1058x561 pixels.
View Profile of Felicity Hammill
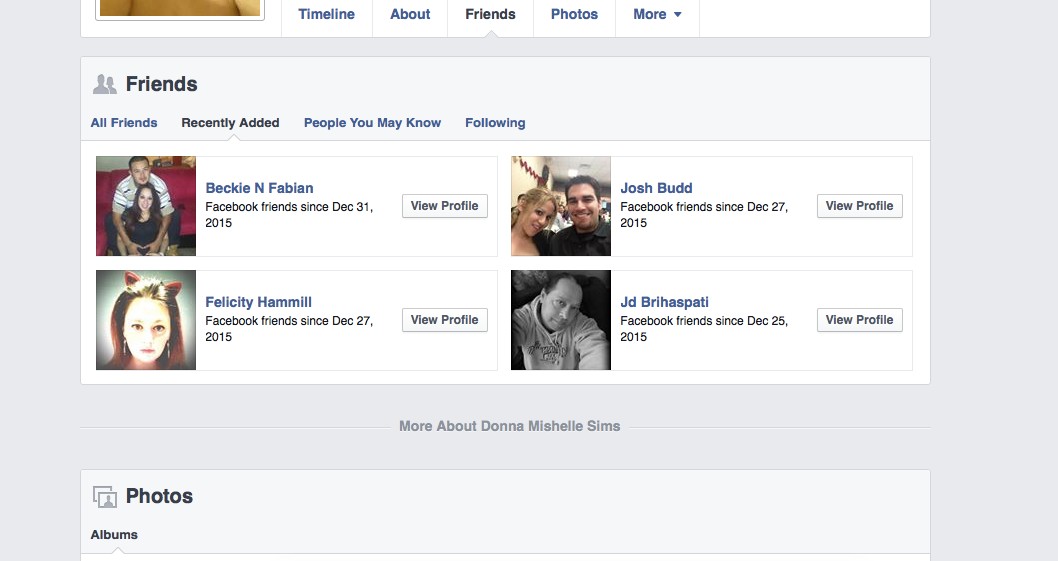coord(445,320)
